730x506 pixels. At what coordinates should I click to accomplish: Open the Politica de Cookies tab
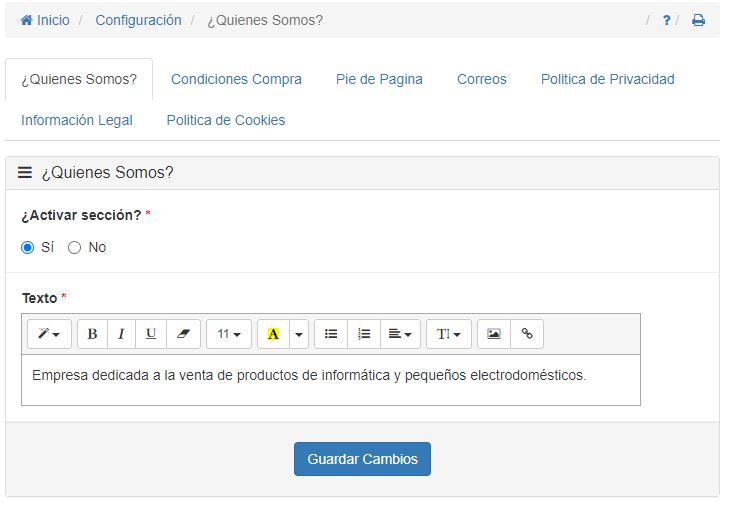tap(226, 120)
